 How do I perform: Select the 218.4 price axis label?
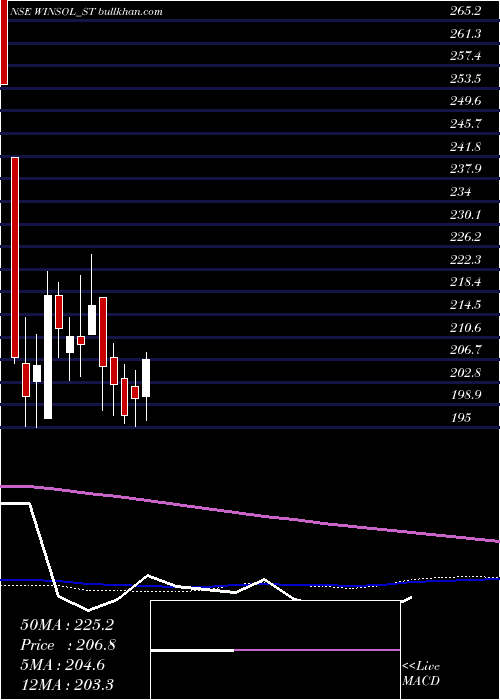pyautogui.click(x=465, y=283)
